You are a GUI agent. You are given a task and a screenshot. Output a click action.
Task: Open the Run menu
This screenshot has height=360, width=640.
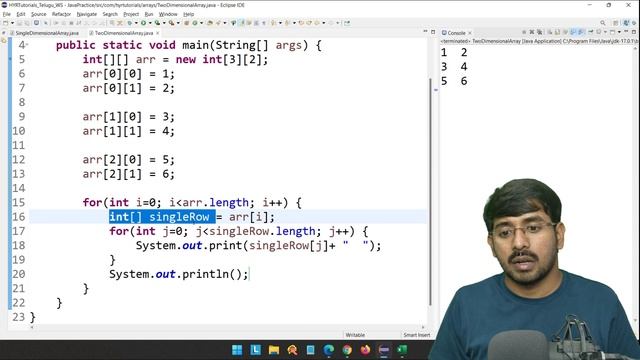pos(149,14)
